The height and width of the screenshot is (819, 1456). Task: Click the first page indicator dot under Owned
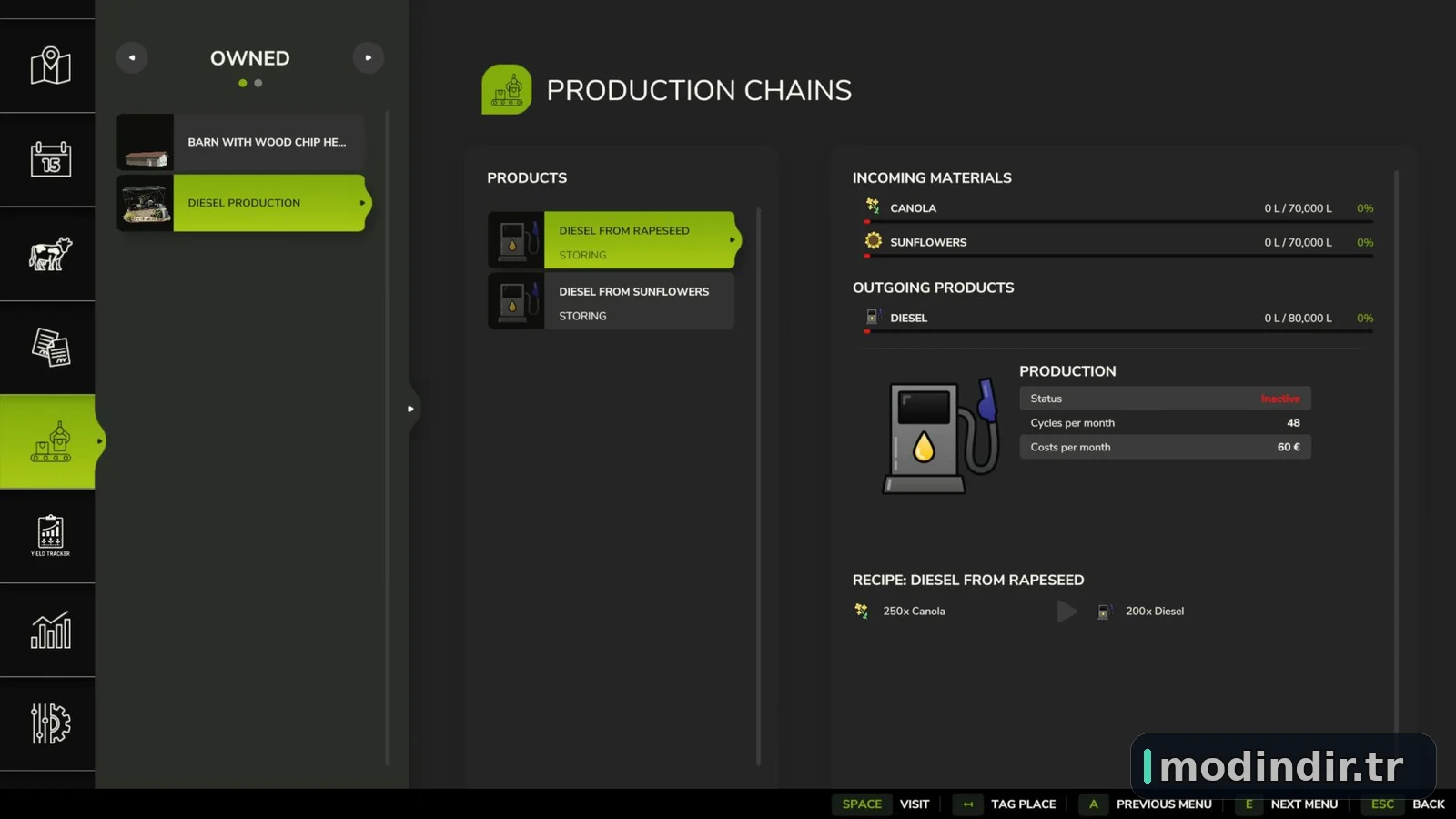[x=243, y=83]
